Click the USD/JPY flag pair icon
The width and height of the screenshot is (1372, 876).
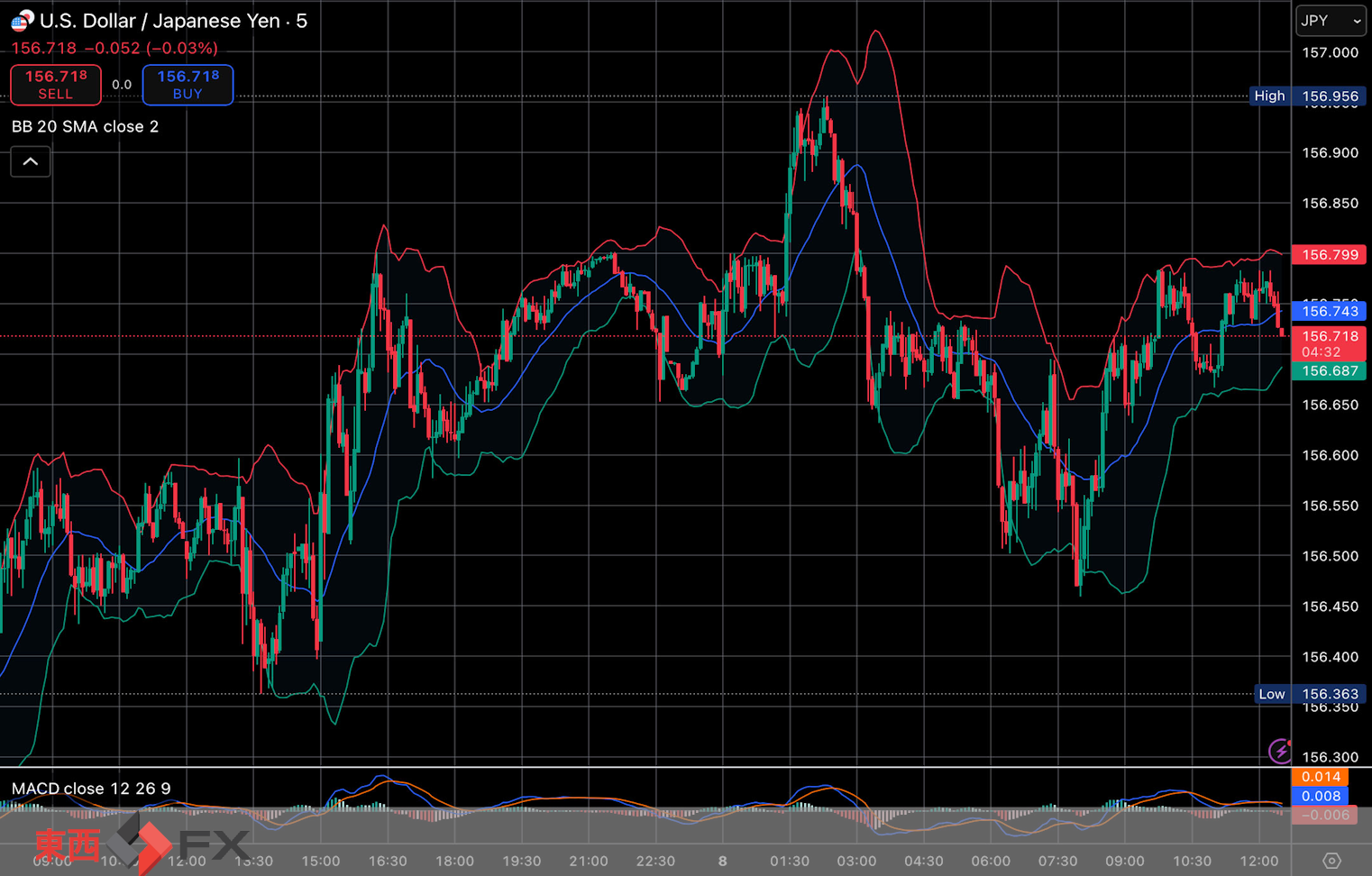click(x=22, y=20)
